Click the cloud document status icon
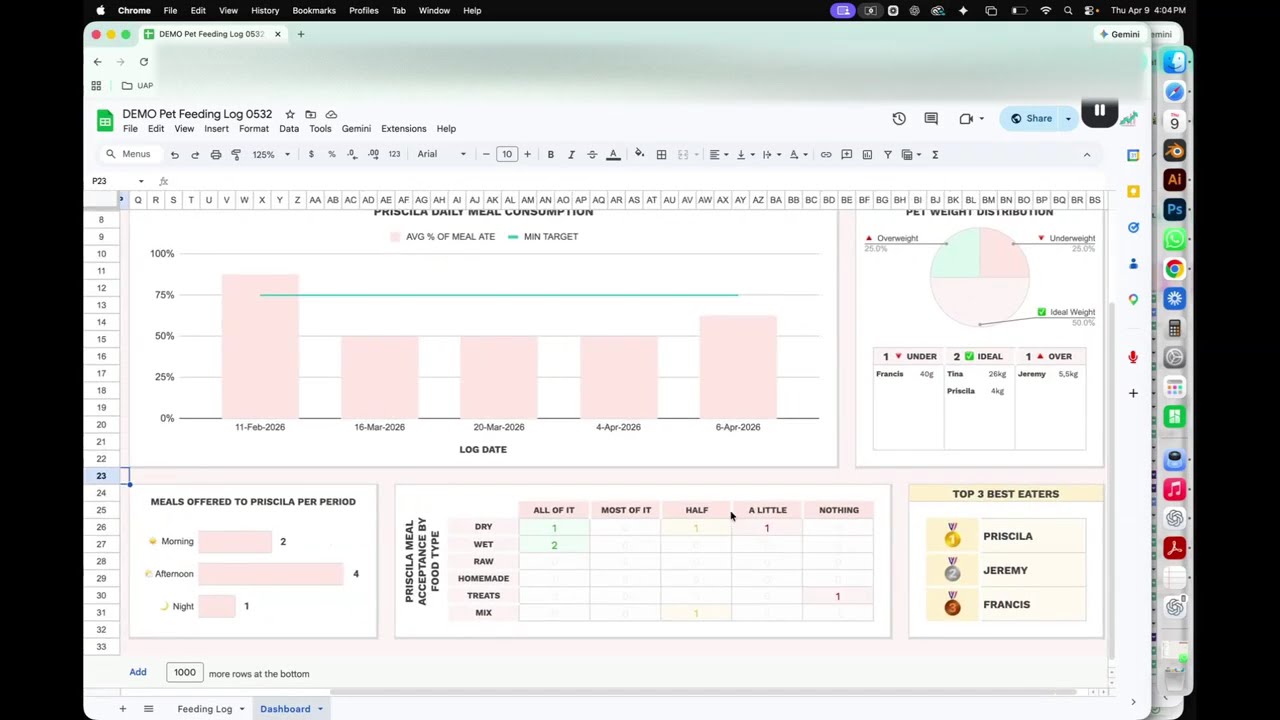The width and height of the screenshot is (1280, 720). pos(331,114)
